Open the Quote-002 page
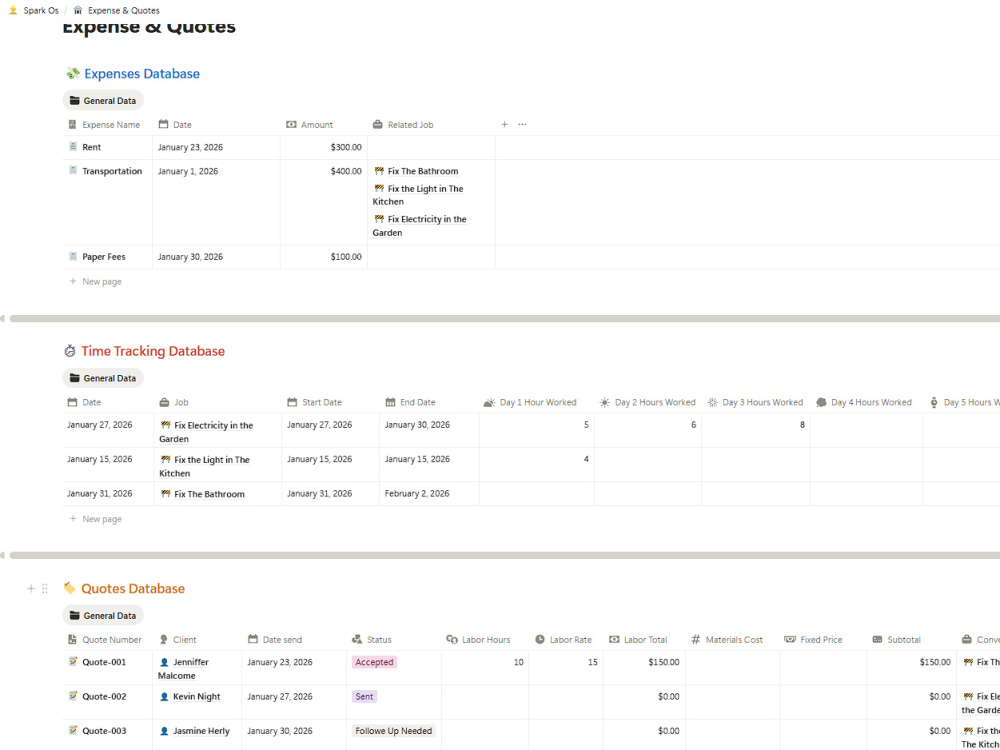 point(104,697)
